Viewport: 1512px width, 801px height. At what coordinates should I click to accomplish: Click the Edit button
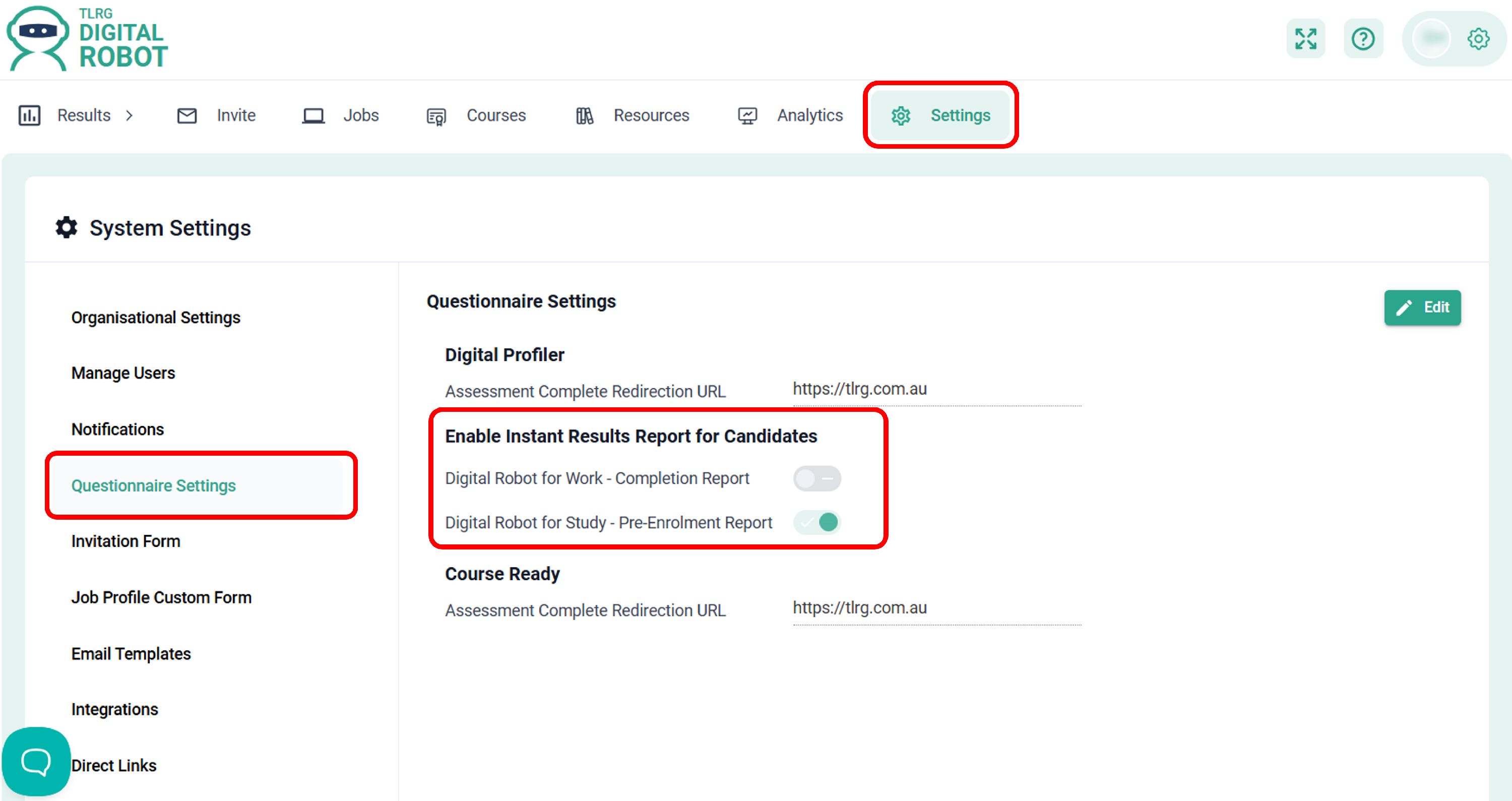(x=1422, y=307)
